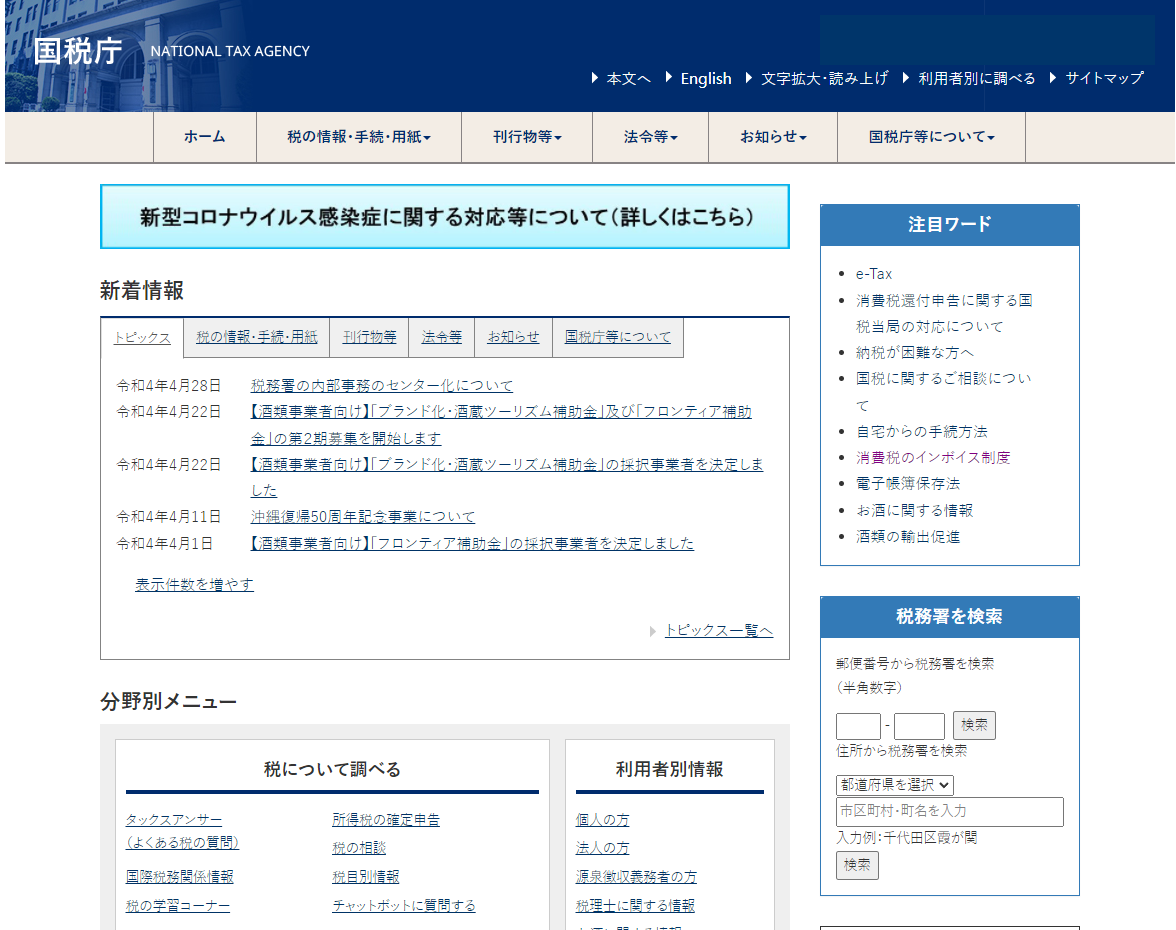Open the 税の情報・手続・用紙 navigation dropdown
1176x930 pixels.
[x=358, y=137]
